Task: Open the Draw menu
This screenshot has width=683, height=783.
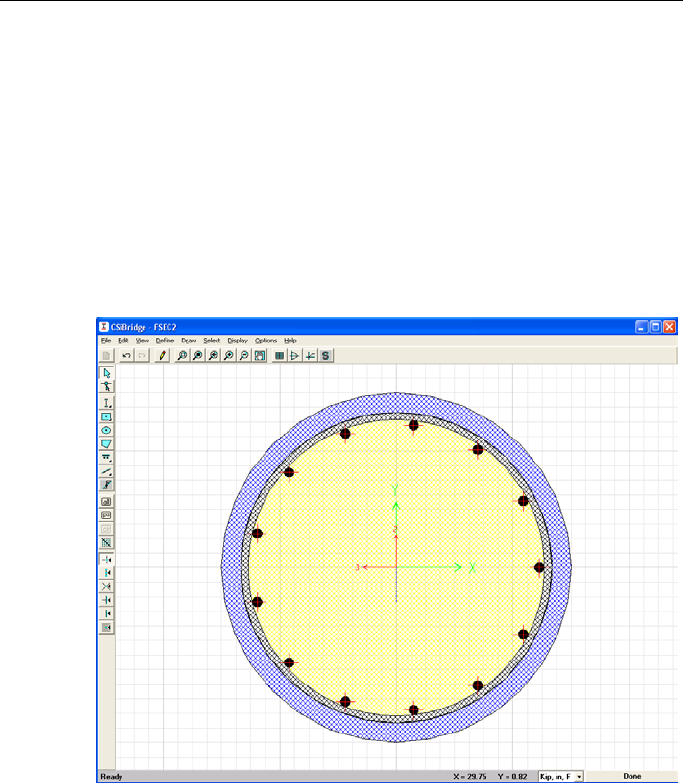Action: (x=189, y=341)
